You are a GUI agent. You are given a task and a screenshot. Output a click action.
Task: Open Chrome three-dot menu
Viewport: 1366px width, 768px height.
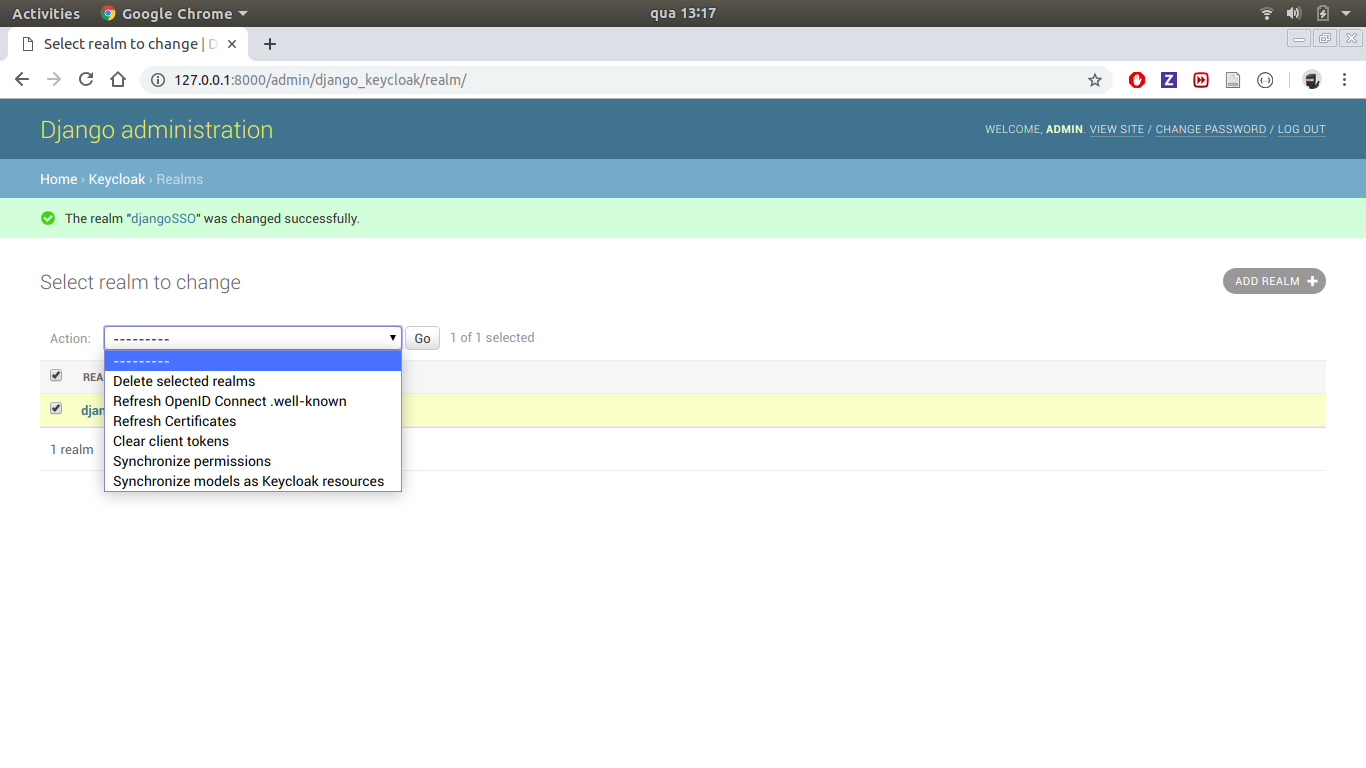(x=1344, y=80)
